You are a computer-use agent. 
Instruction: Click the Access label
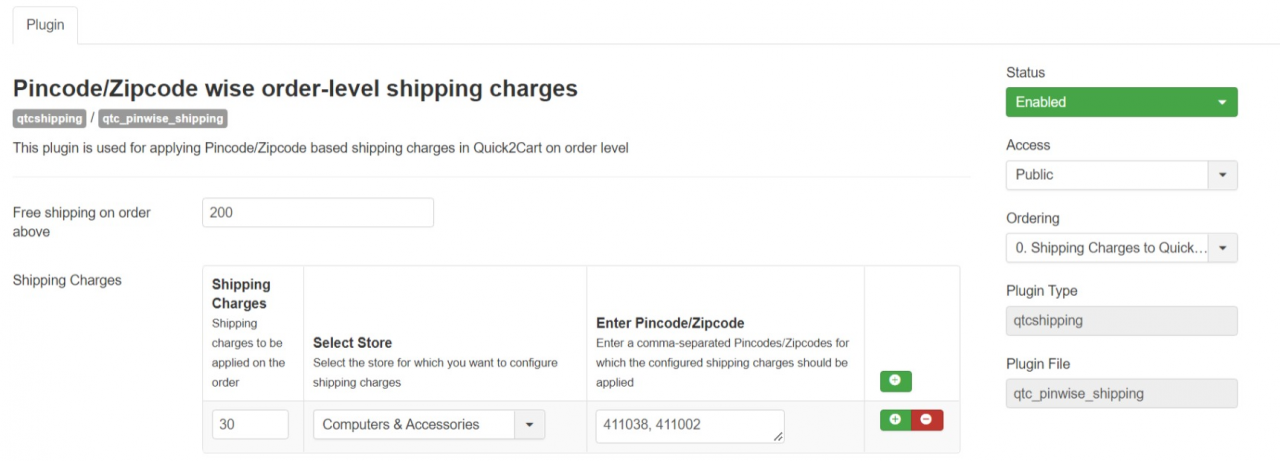tap(1028, 145)
